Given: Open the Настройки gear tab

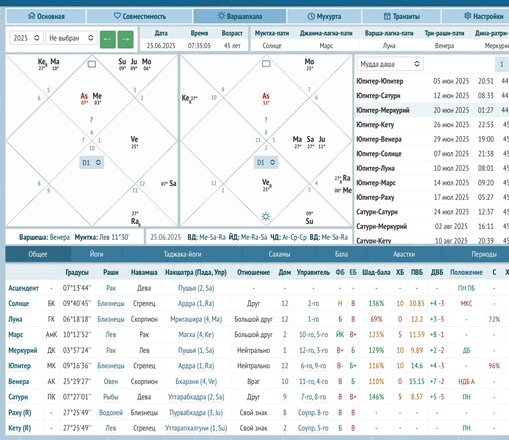Looking at the screenshot, I should (484, 16).
